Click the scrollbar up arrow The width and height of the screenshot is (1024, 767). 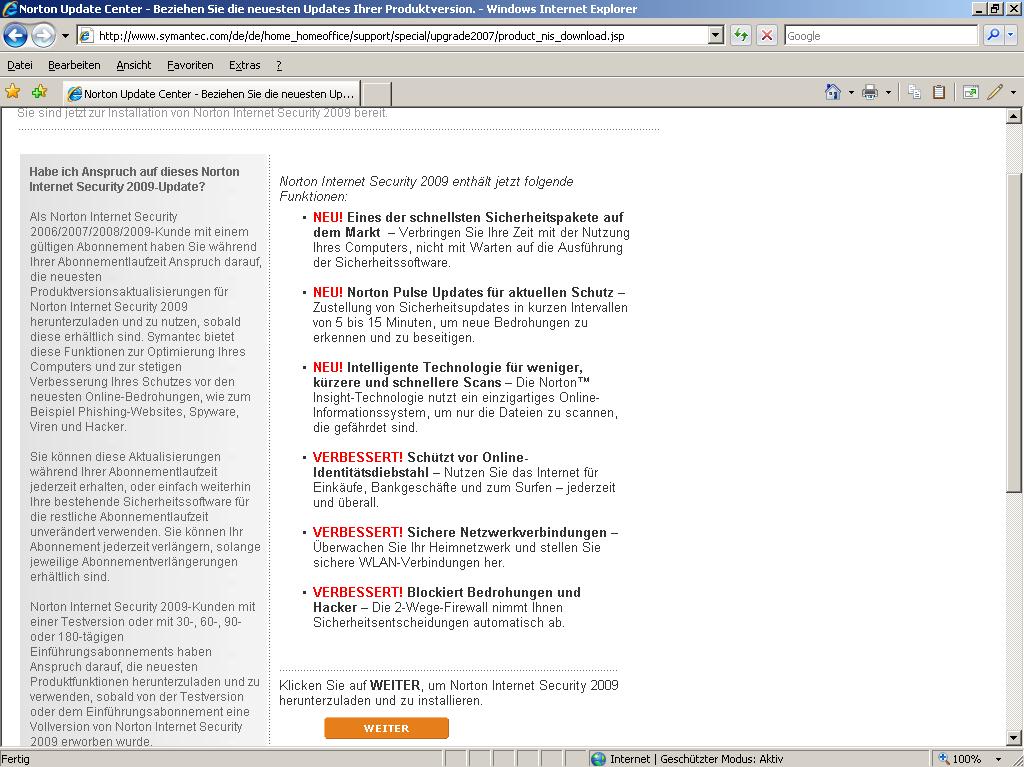click(x=1014, y=117)
